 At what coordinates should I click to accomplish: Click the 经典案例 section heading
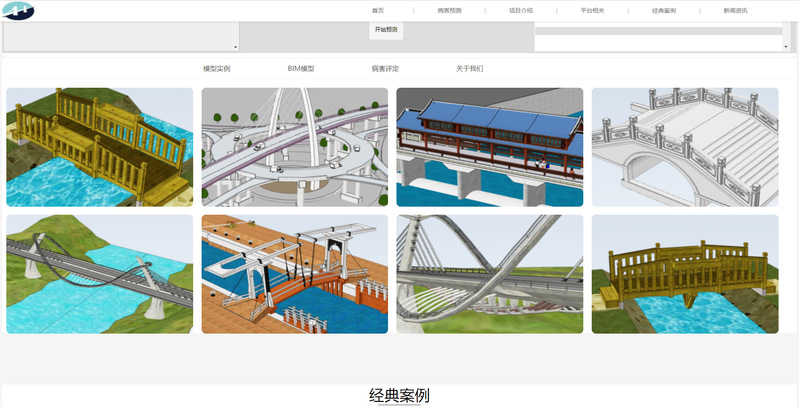[399, 395]
